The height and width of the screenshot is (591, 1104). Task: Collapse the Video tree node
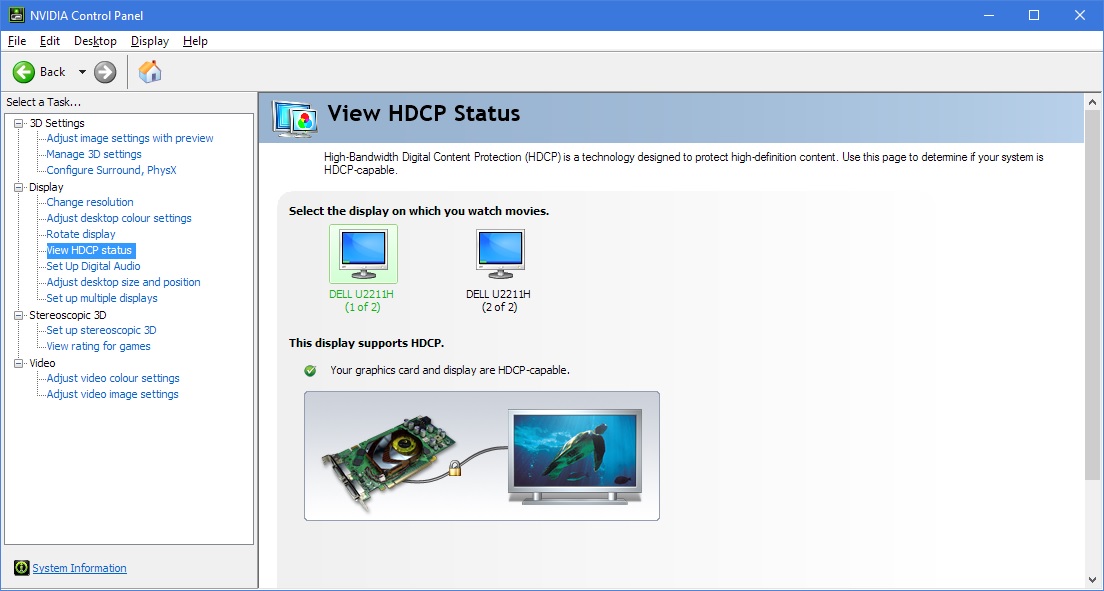[19, 363]
